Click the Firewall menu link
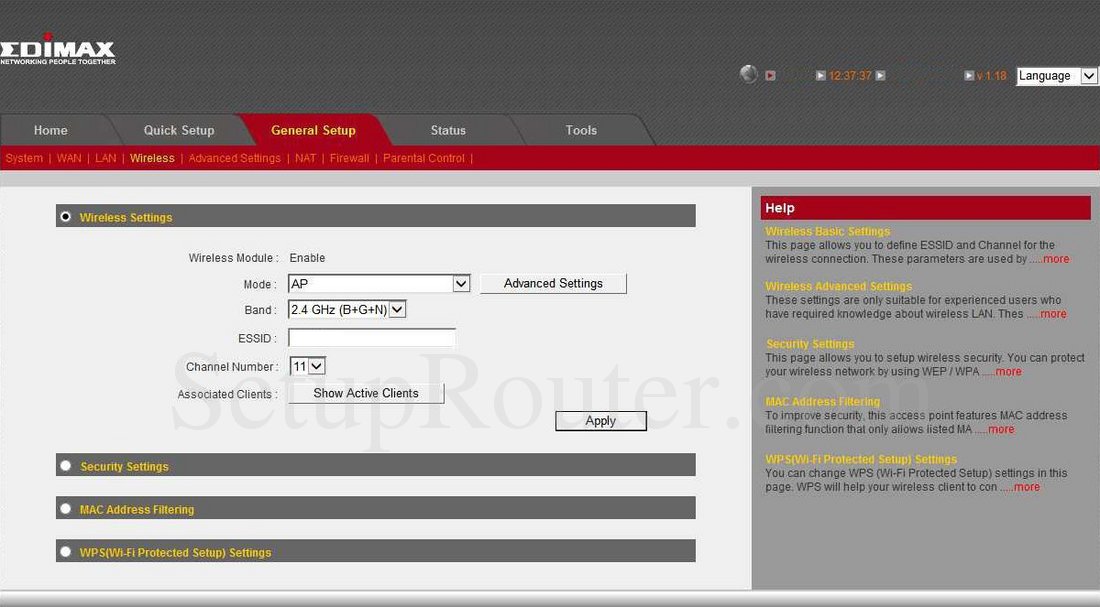Viewport: 1100px width, 607px height. (349, 158)
